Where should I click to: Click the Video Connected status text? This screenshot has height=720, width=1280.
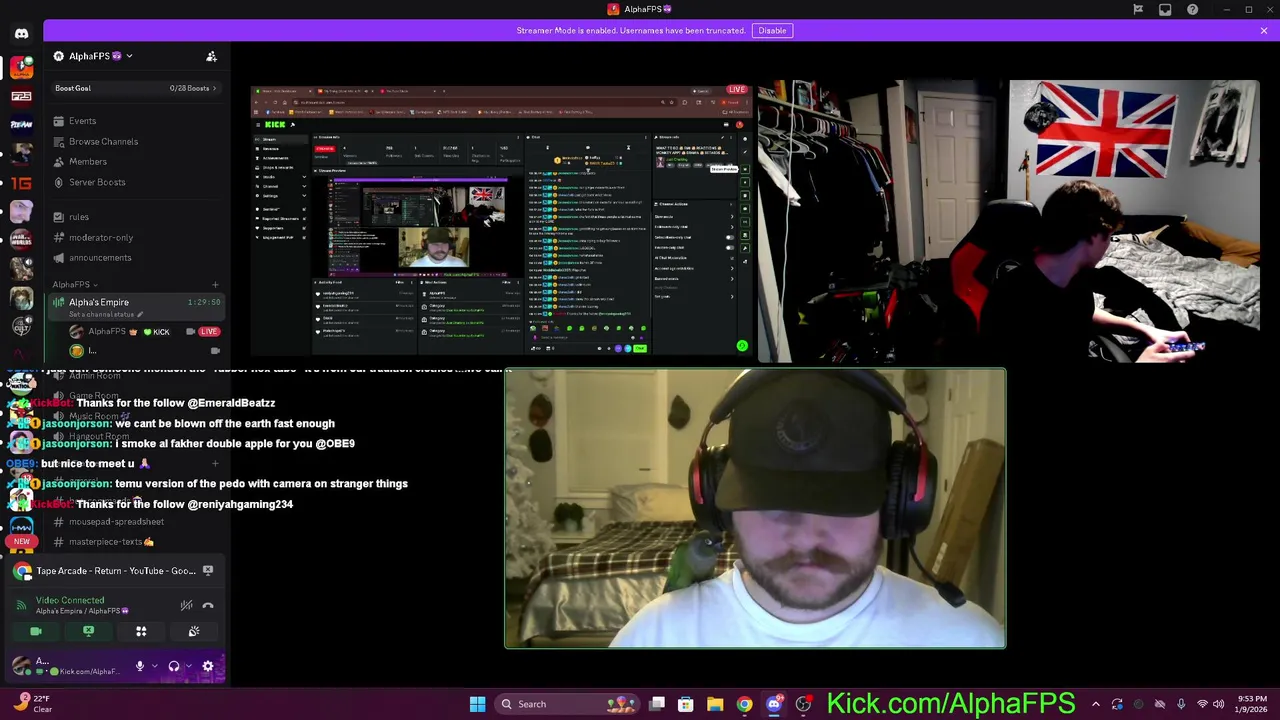(x=70, y=600)
